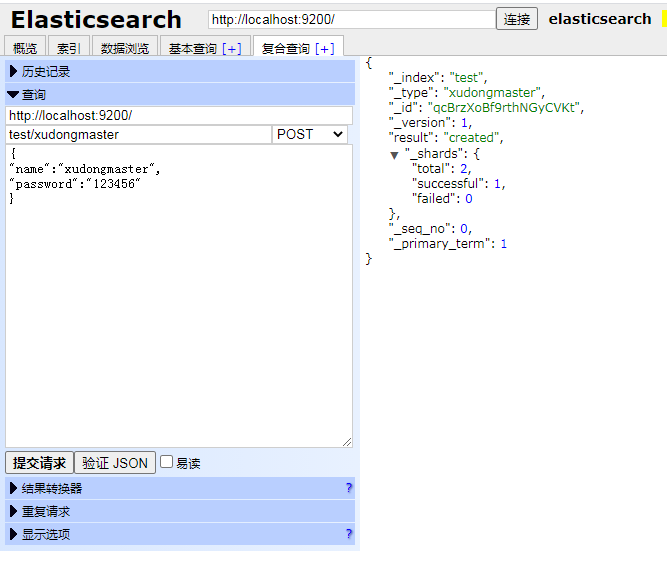The image size is (667, 580).
Task: Click the 连接 connect button
Action: (517, 19)
